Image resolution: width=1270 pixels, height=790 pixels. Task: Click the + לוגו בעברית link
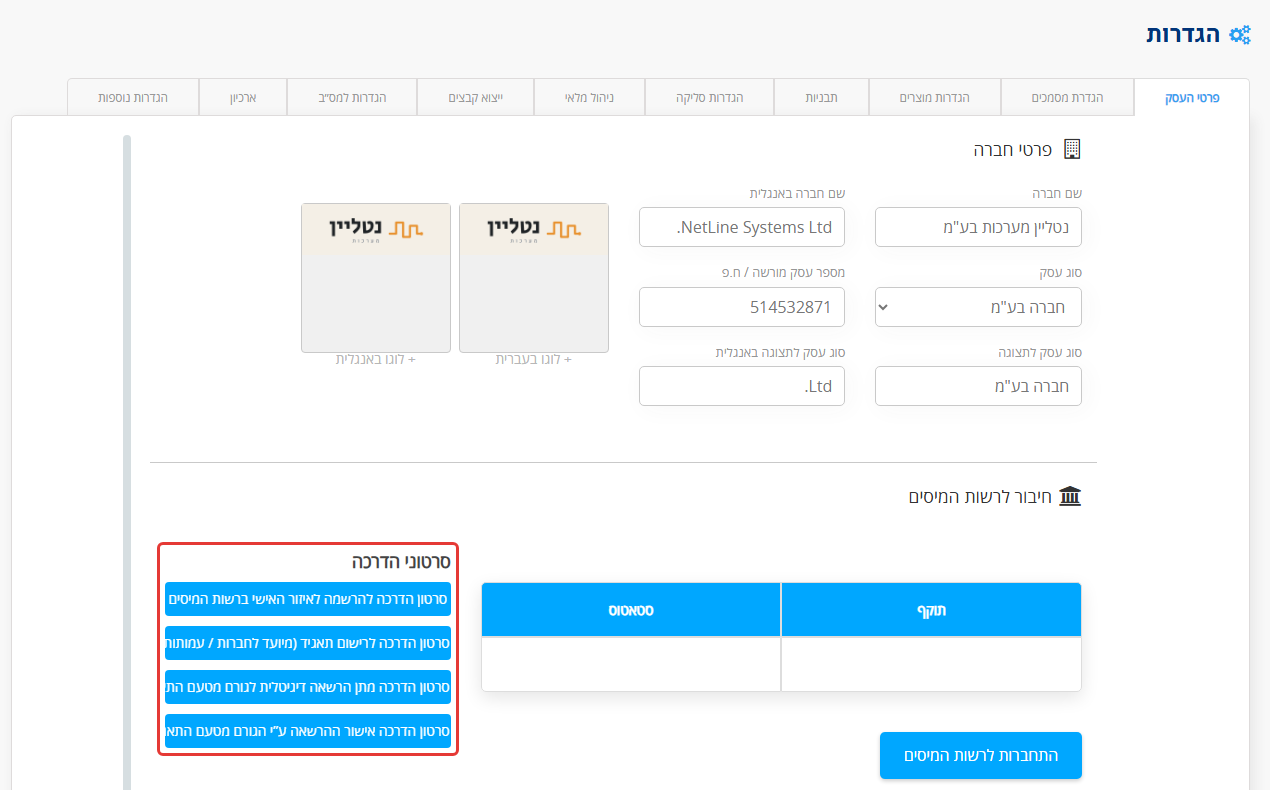click(534, 359)
